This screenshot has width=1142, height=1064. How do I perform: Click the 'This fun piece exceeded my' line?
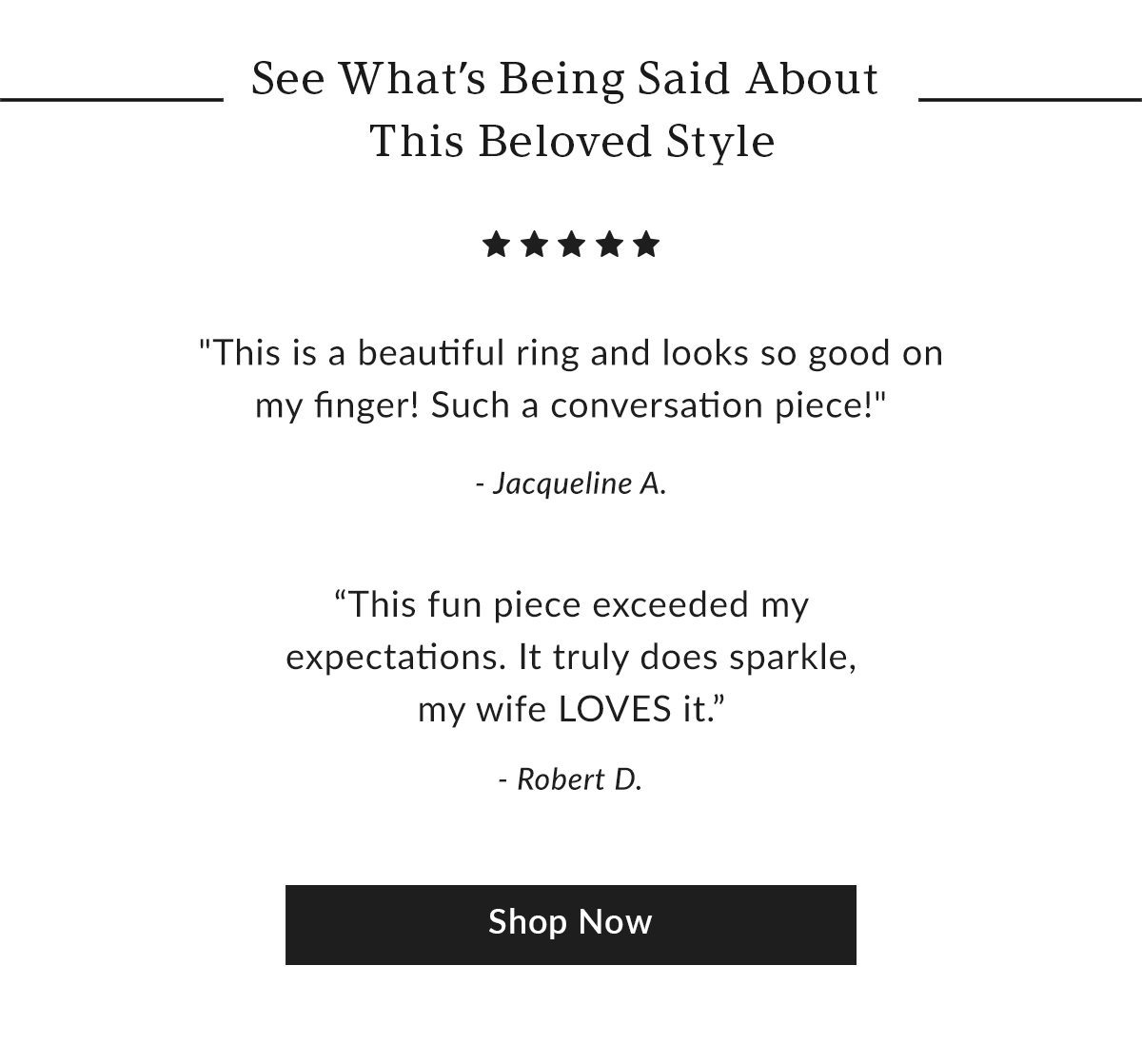tap(571, 605)
